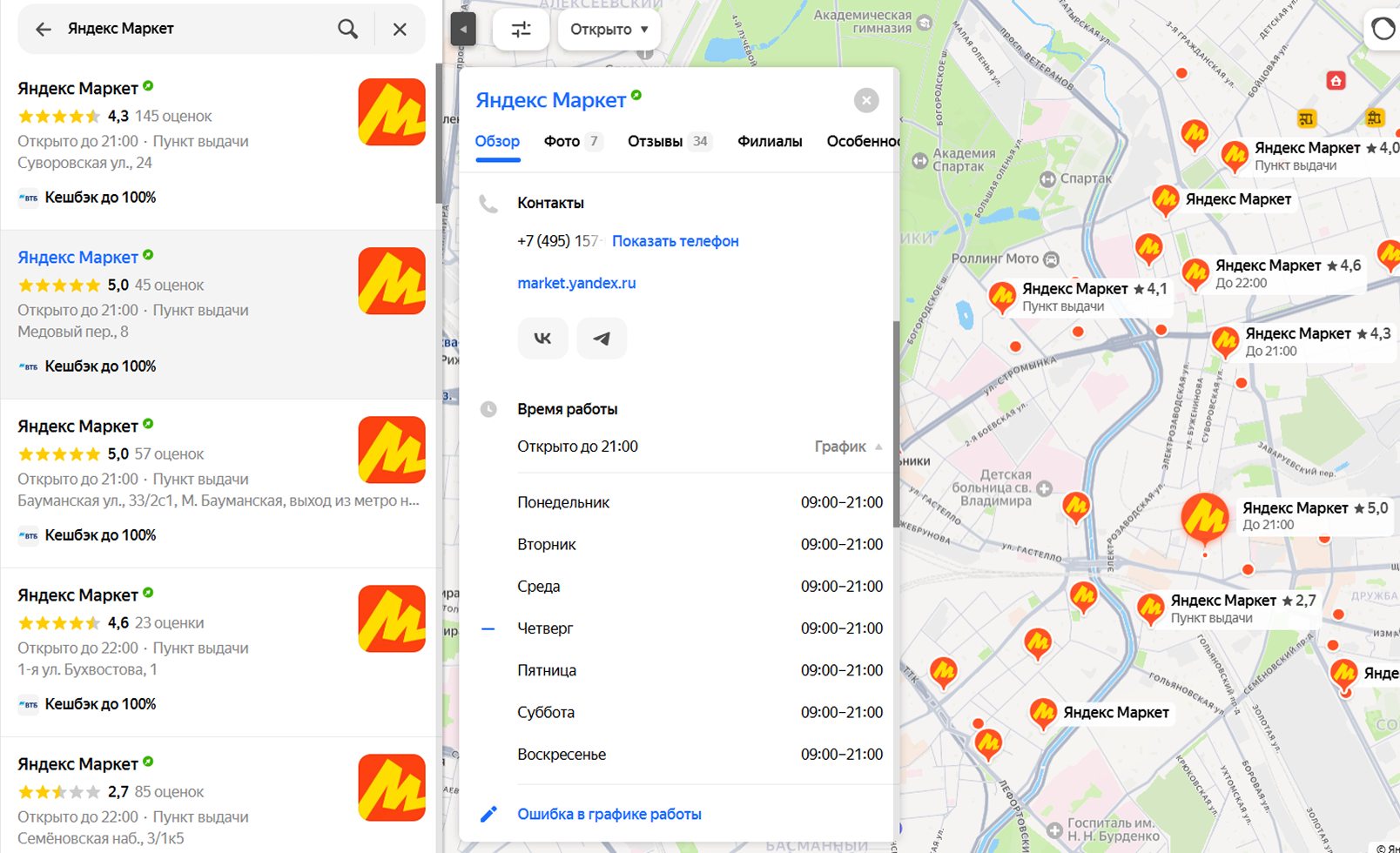
Task: Click the Академическая гимназия map marker
Action: pos(925,23)
